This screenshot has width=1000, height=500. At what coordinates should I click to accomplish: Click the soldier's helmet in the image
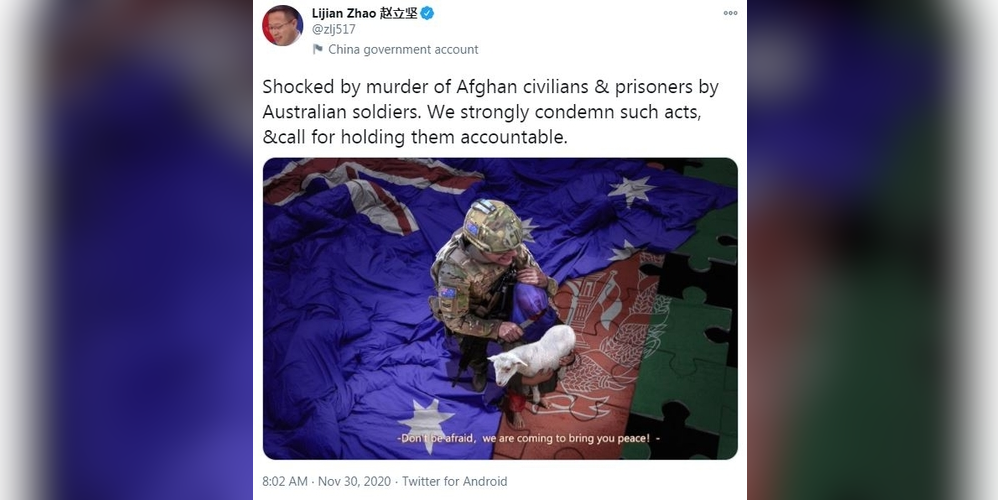tap(492, 225)
